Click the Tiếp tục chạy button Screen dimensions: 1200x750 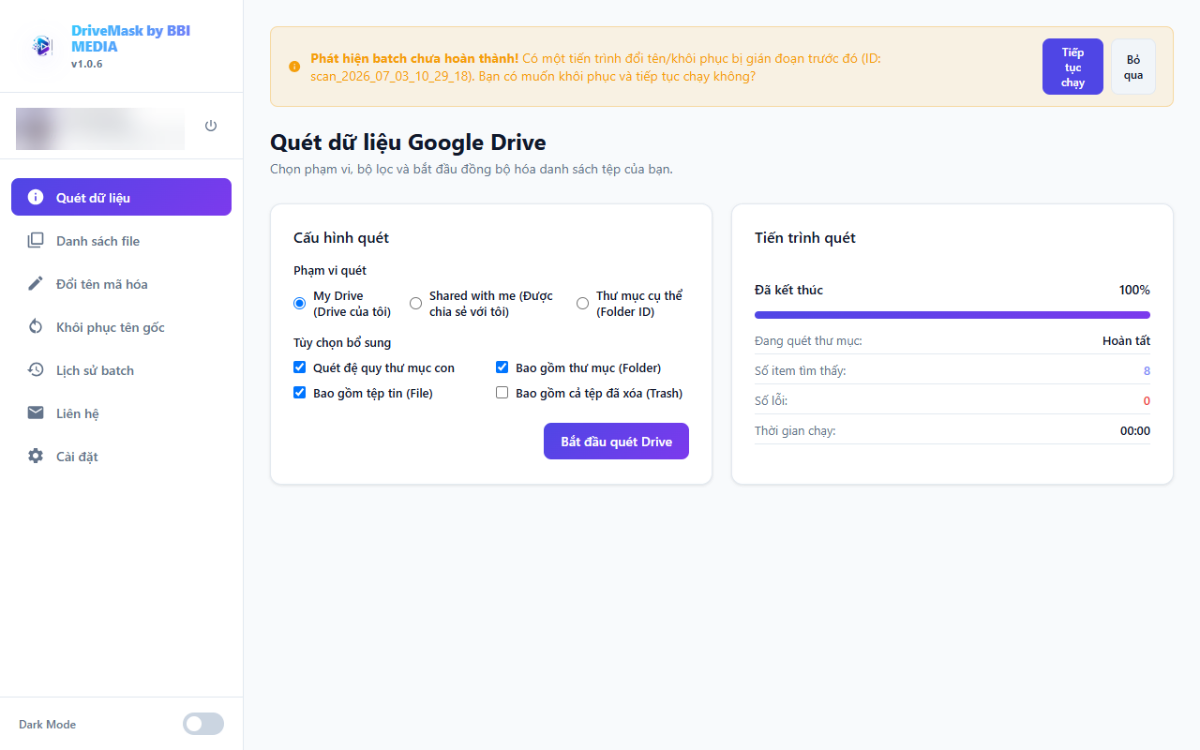[1073, 67]
